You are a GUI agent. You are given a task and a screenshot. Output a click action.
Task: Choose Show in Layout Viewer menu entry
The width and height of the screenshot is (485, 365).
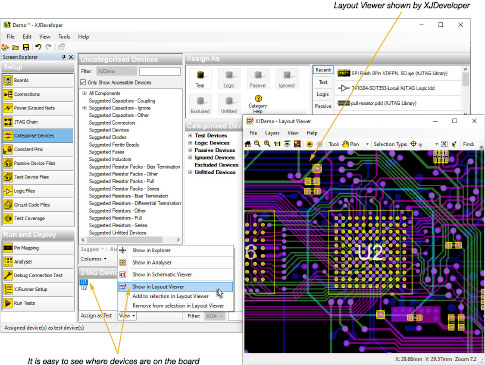175,287
